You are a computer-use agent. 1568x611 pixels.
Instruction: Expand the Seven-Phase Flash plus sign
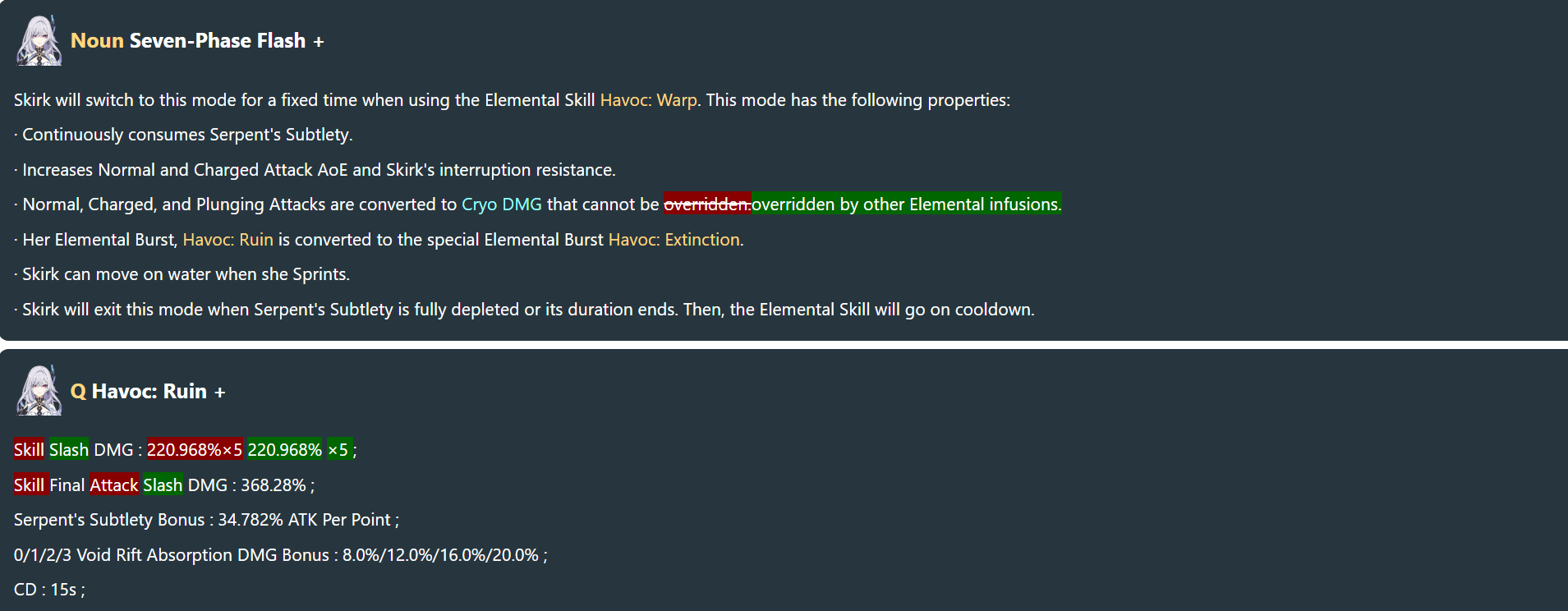319,42
